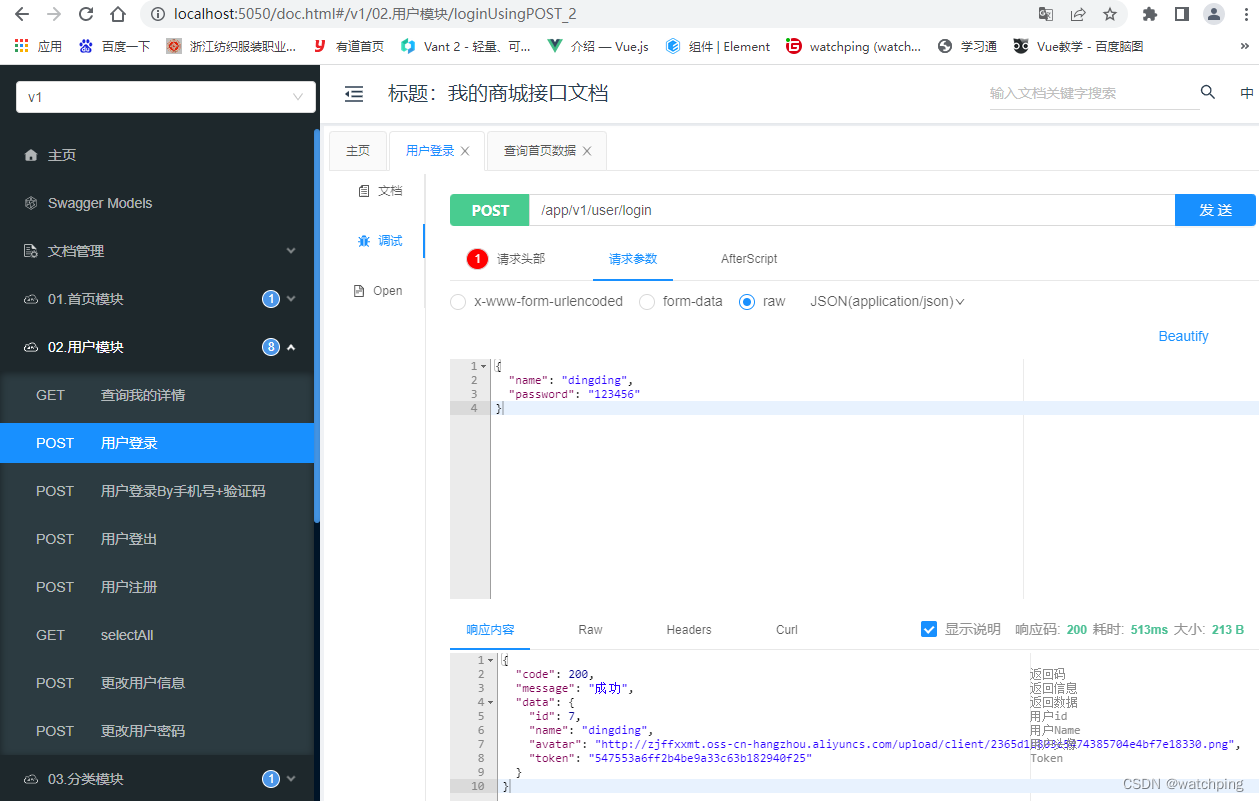Image resolution: width=1259 pixels, height=801 pixels.
Task: Open POST 用户登出 endpoint
Action: pyautogui.click(x=157, y=539)
